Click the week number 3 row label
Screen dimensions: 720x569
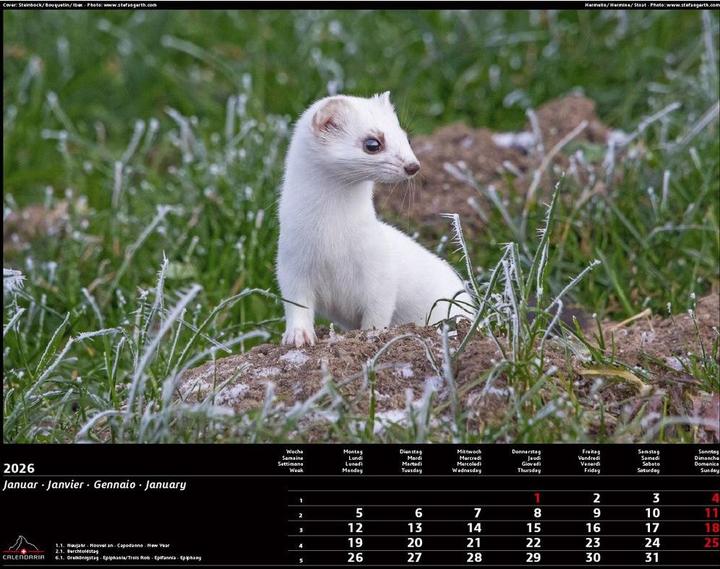(301, 530)
